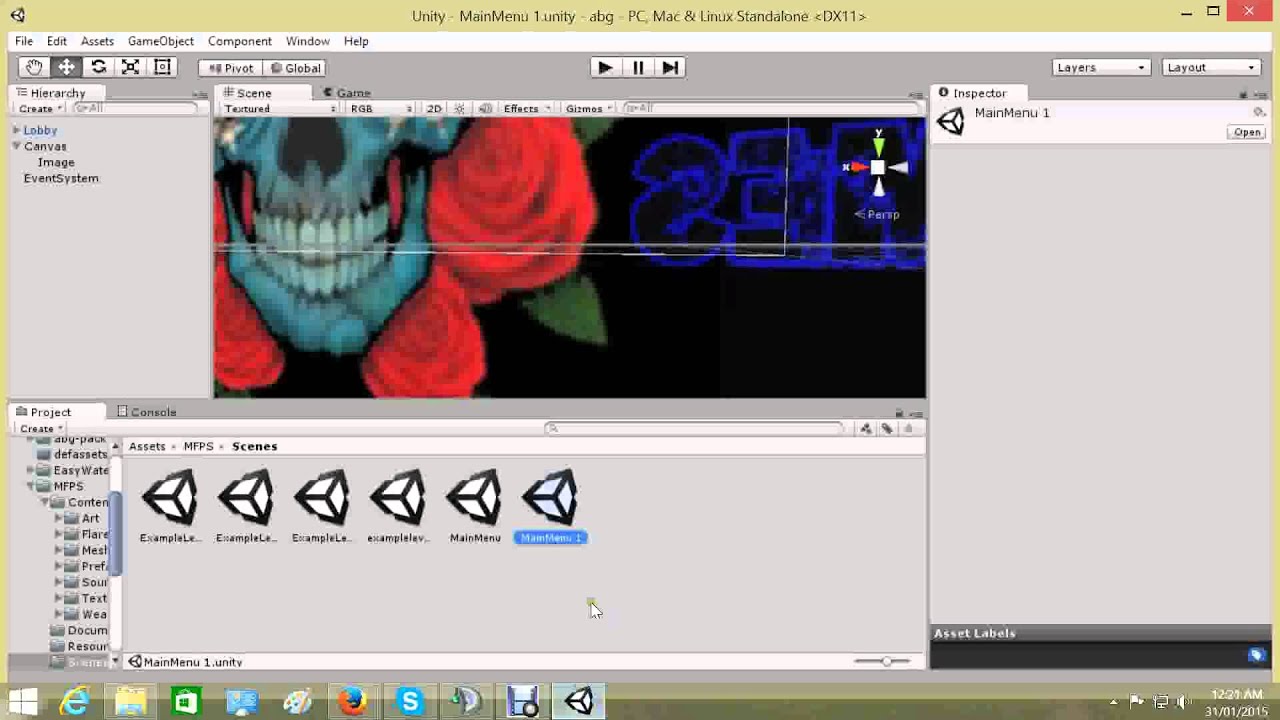This screenshot has height=720, width=1280.
Task: Collapse the MFPS folder
Action: (31, 486)
